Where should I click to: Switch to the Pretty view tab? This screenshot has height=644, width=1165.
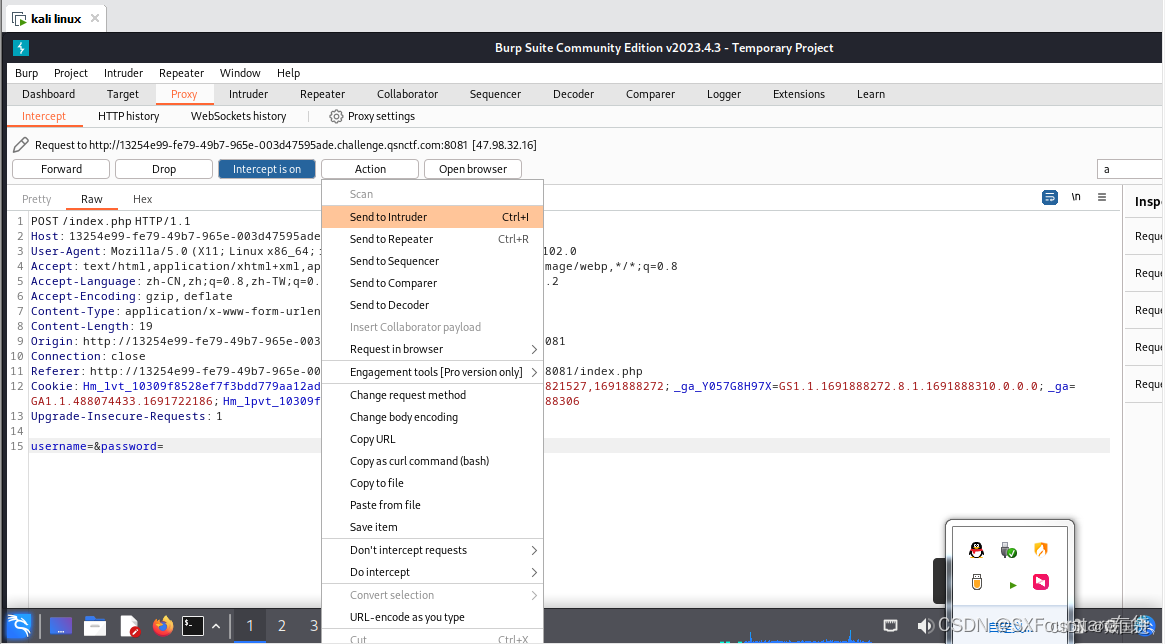(36, 199)
